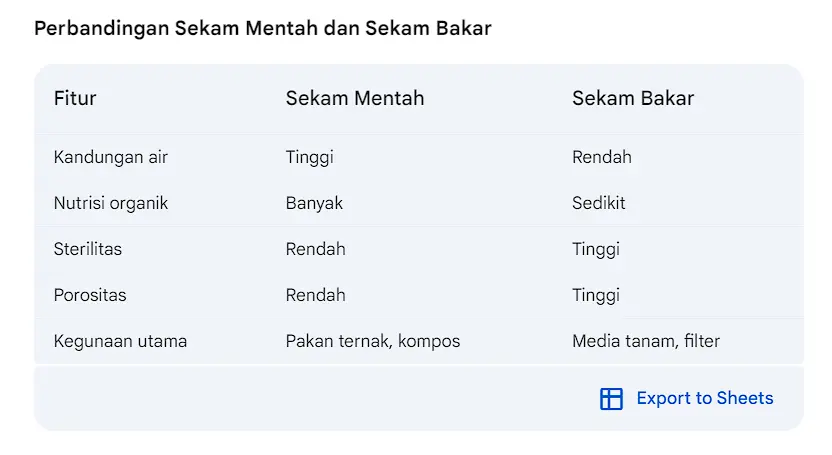The height and width of the screenshot is (455, 832).
Task: Select the Pakan ternak, kompos cell
Action: pos(372,341)
